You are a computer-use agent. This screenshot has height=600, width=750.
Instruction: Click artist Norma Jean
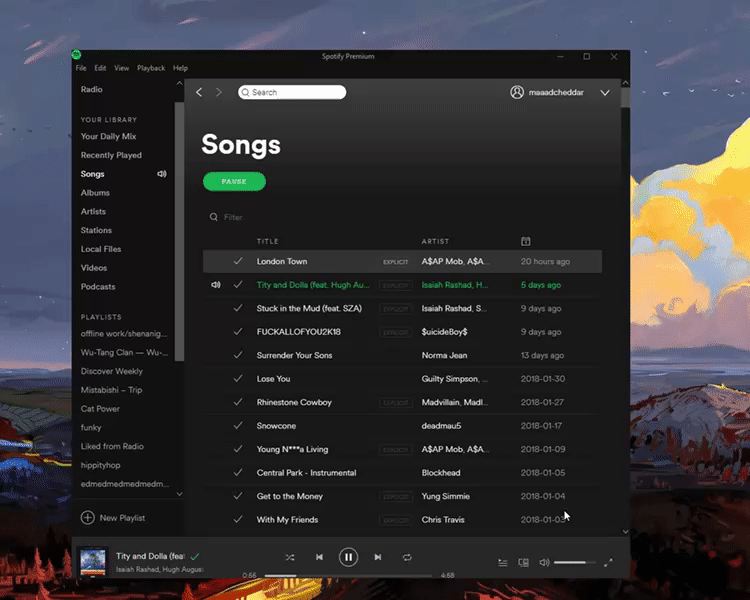click(444, 355)
